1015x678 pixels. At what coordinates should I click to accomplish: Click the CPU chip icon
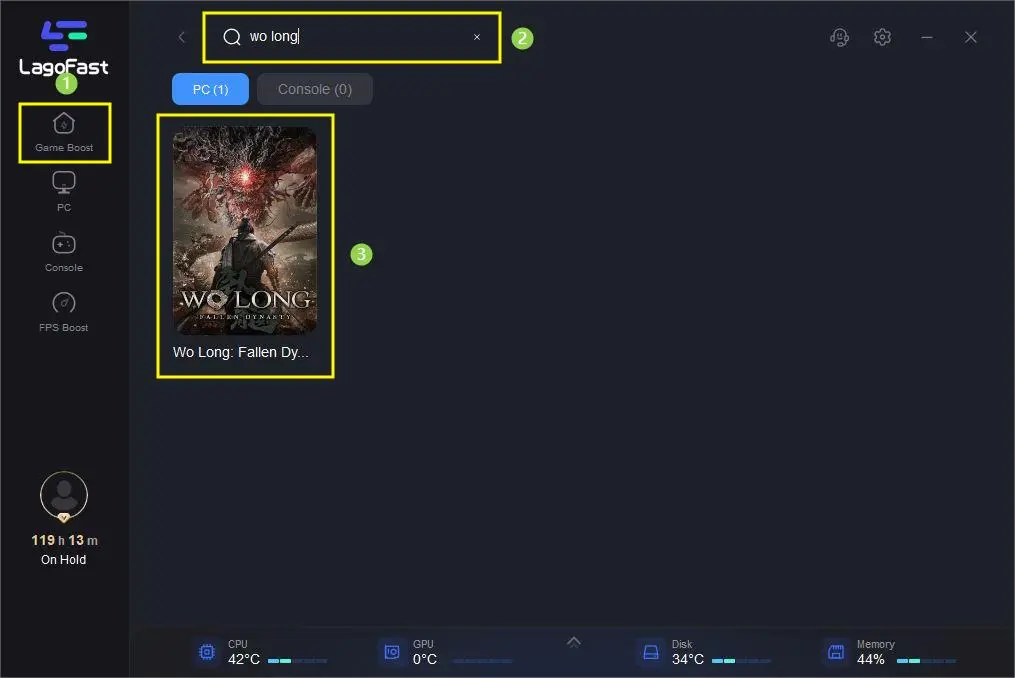point(207,652)
